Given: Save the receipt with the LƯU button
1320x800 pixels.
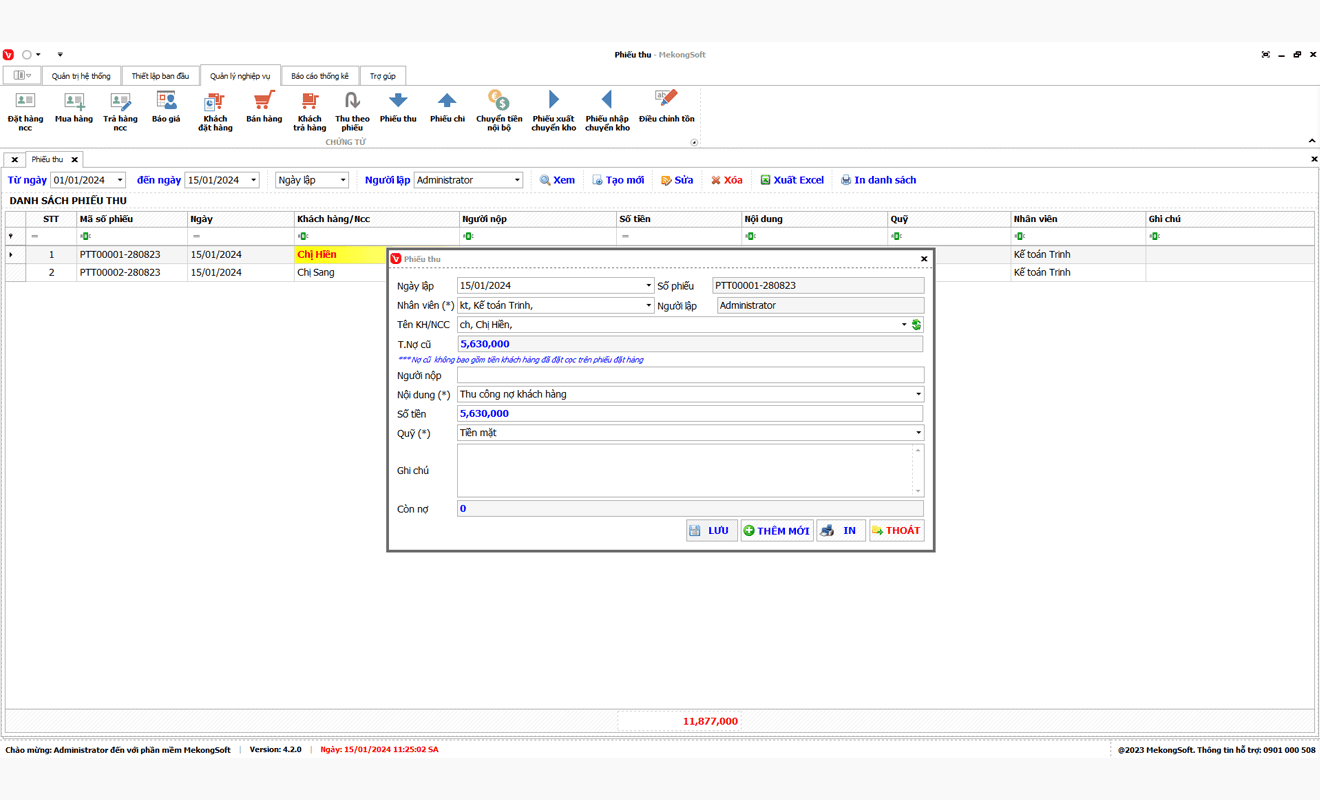Looking at the screenshot, I should tap(712, 531).
